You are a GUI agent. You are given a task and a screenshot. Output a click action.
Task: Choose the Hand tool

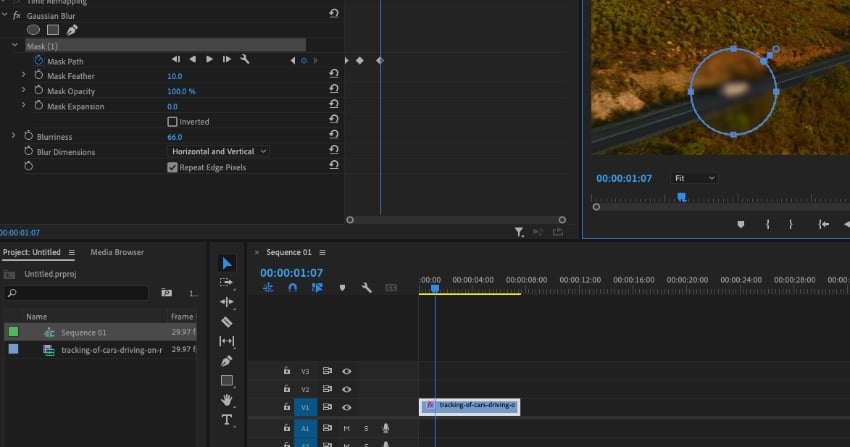tap(227, 400)
